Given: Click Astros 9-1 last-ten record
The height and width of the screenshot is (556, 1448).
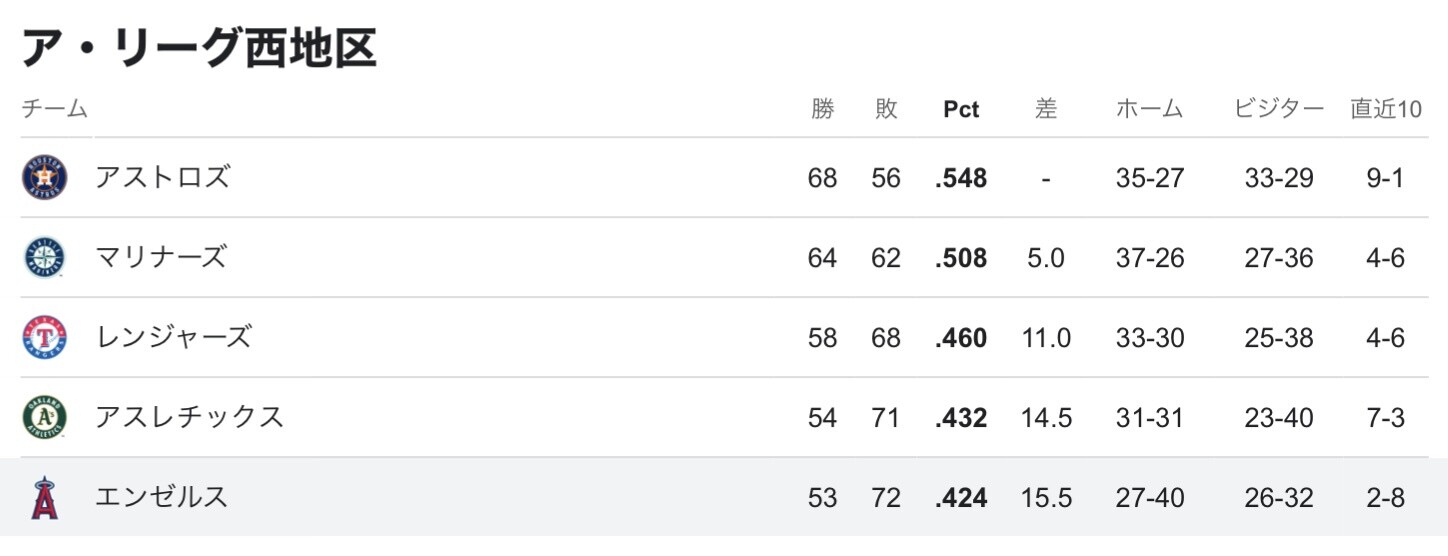Looking at the screenshot, I should [1385, 179].
